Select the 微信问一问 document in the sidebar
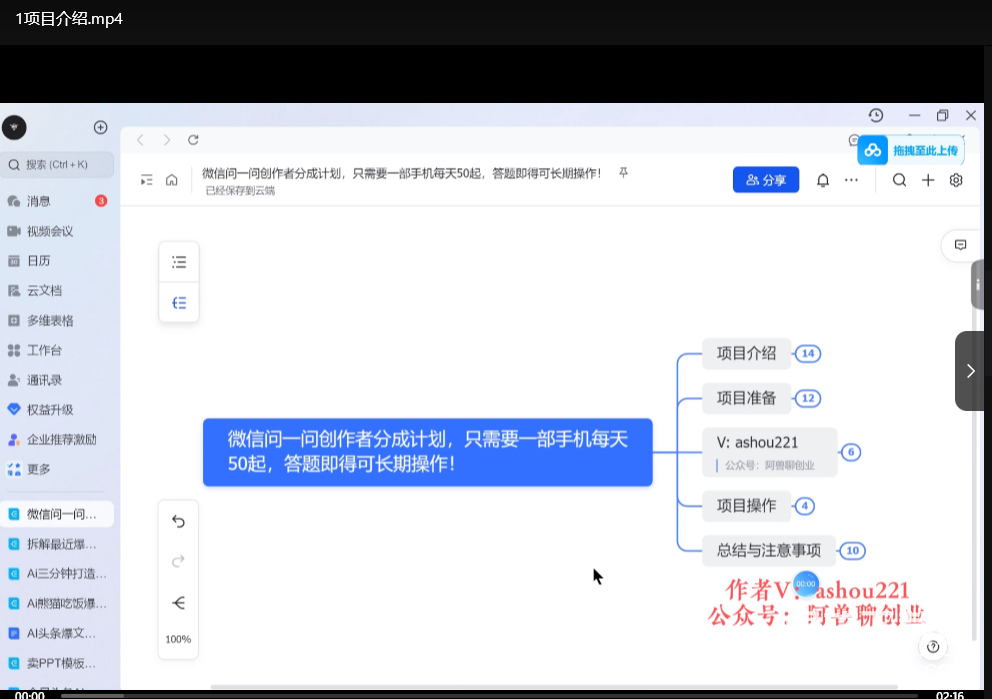 point(57,514)
